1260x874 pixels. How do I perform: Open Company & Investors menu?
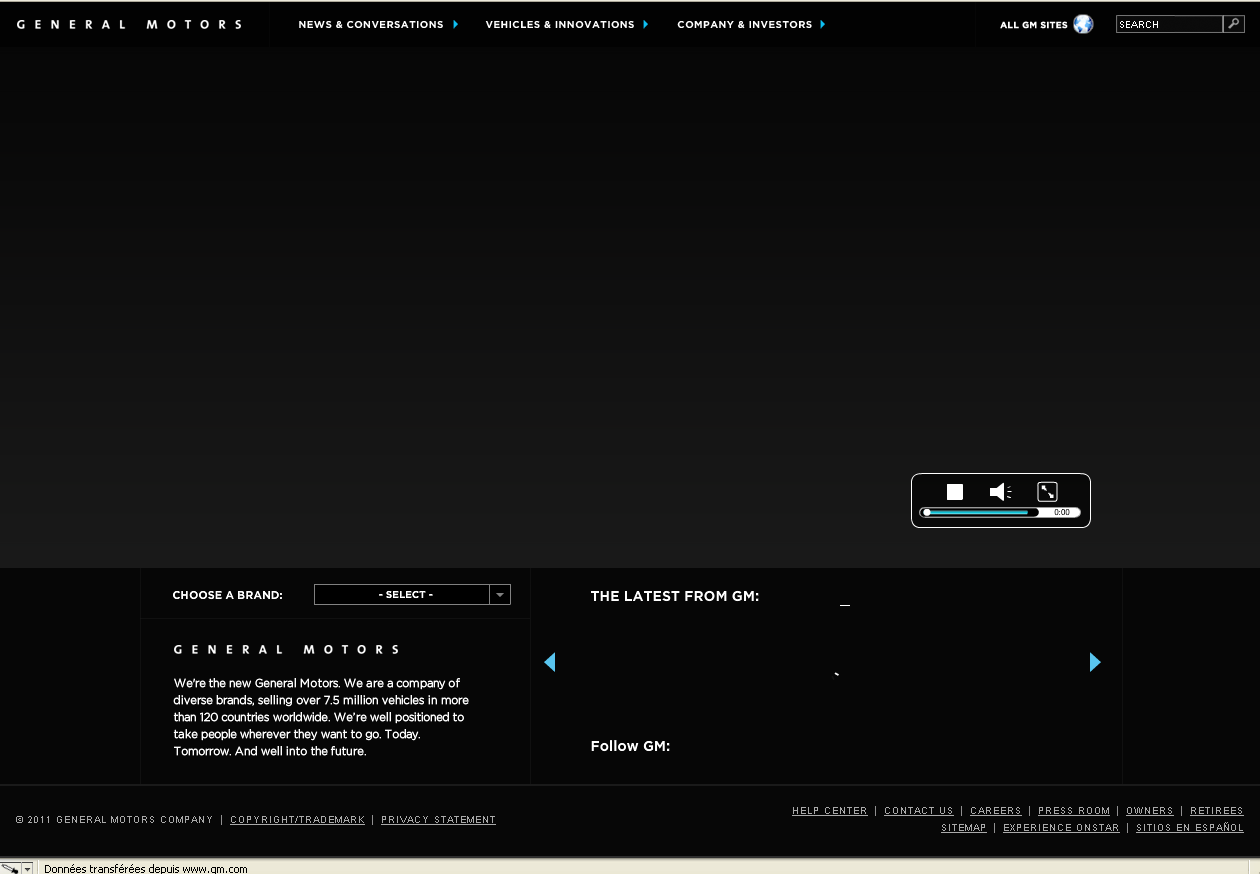[x=745, y=24]
